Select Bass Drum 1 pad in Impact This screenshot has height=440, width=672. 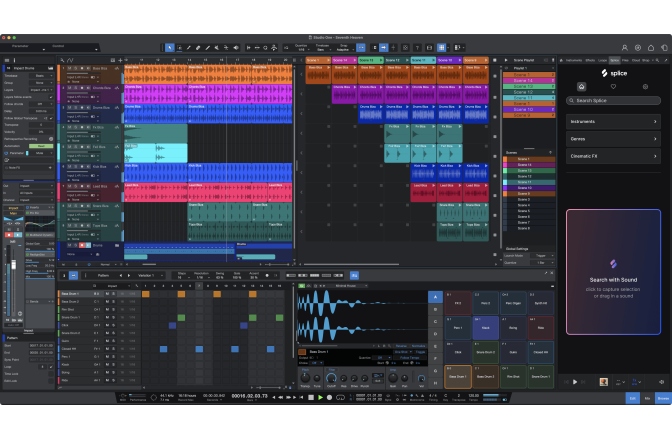[x=457, y=377]
